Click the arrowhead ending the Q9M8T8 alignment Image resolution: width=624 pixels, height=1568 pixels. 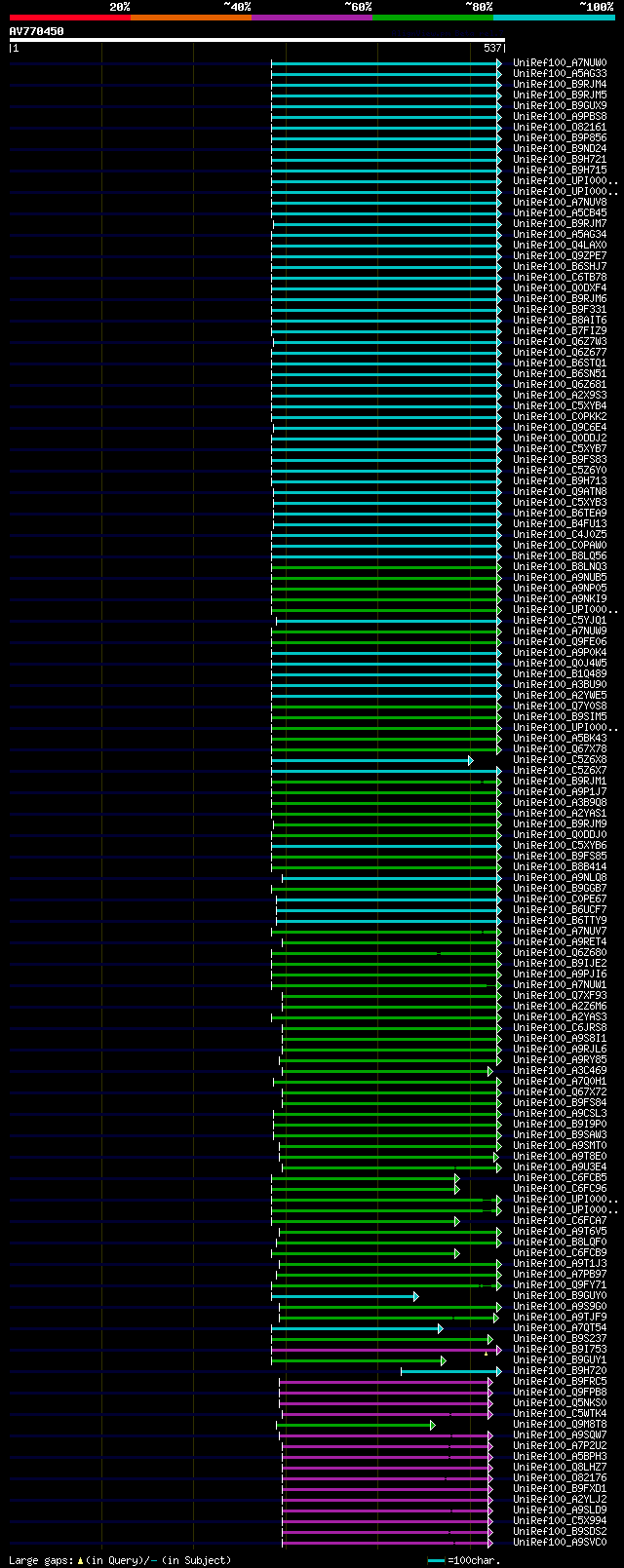click(x=433, y=1425)
